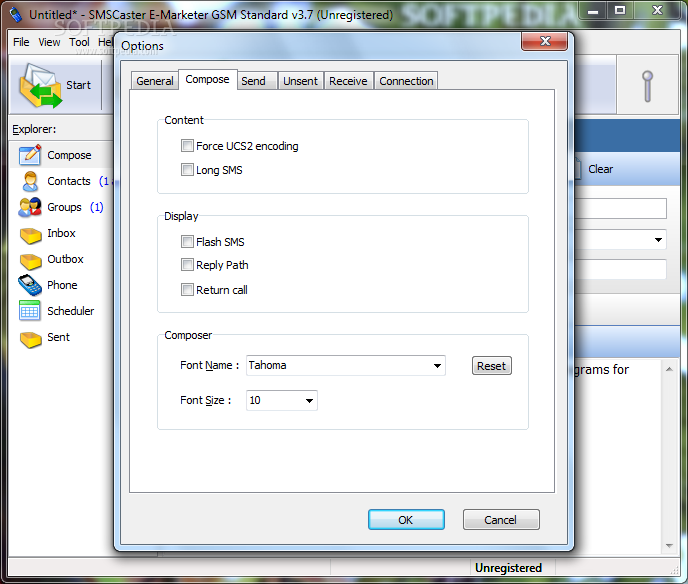Click the Contacts person icon

click(30, 181)
